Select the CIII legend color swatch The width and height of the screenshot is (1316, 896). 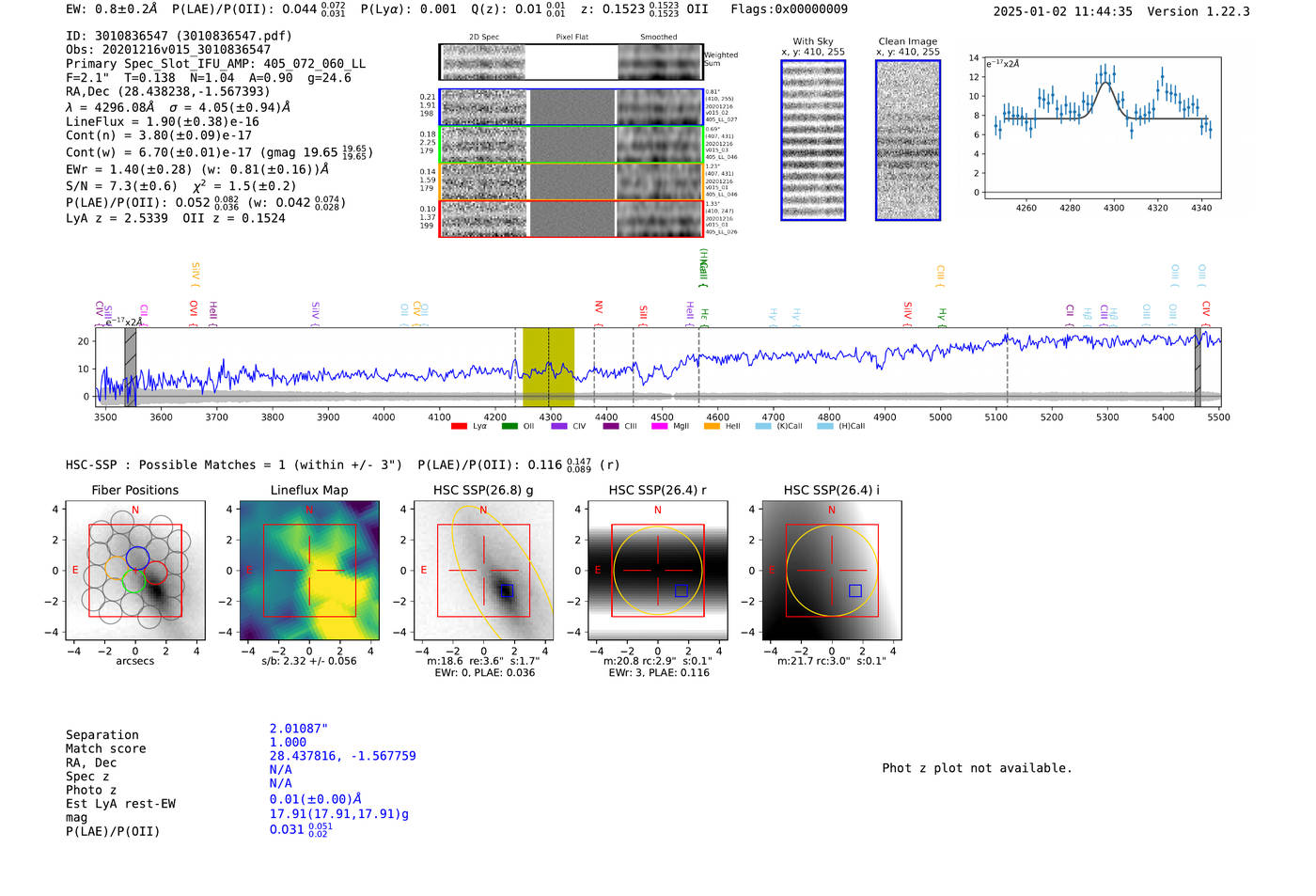click(611, 426)
